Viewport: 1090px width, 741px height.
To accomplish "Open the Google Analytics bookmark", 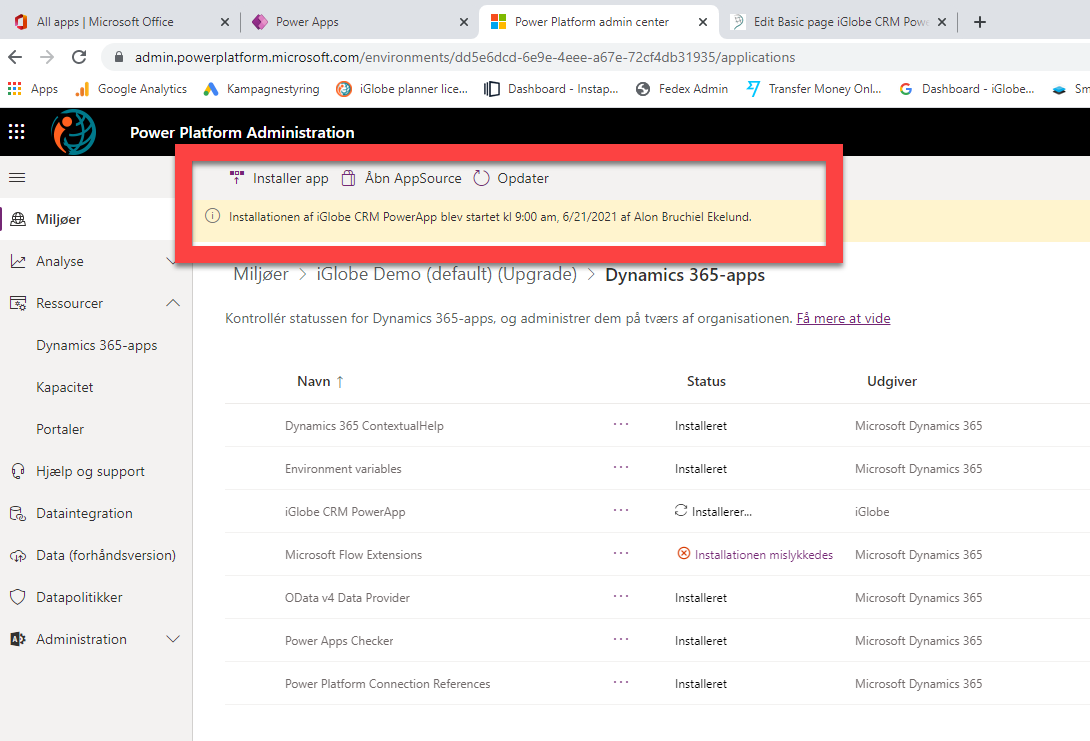I will point(131,89).
